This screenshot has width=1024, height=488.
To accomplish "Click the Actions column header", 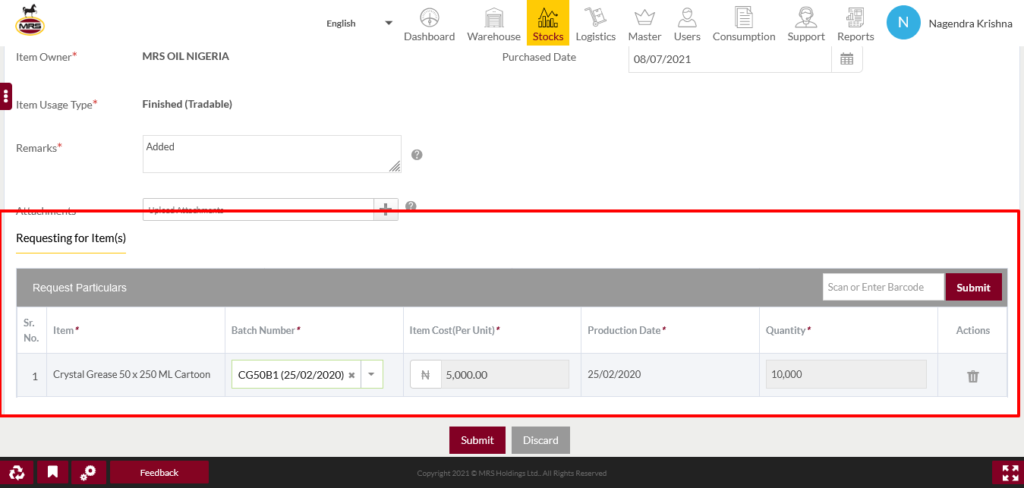I will pyautogui.click(x=973, y=330).
